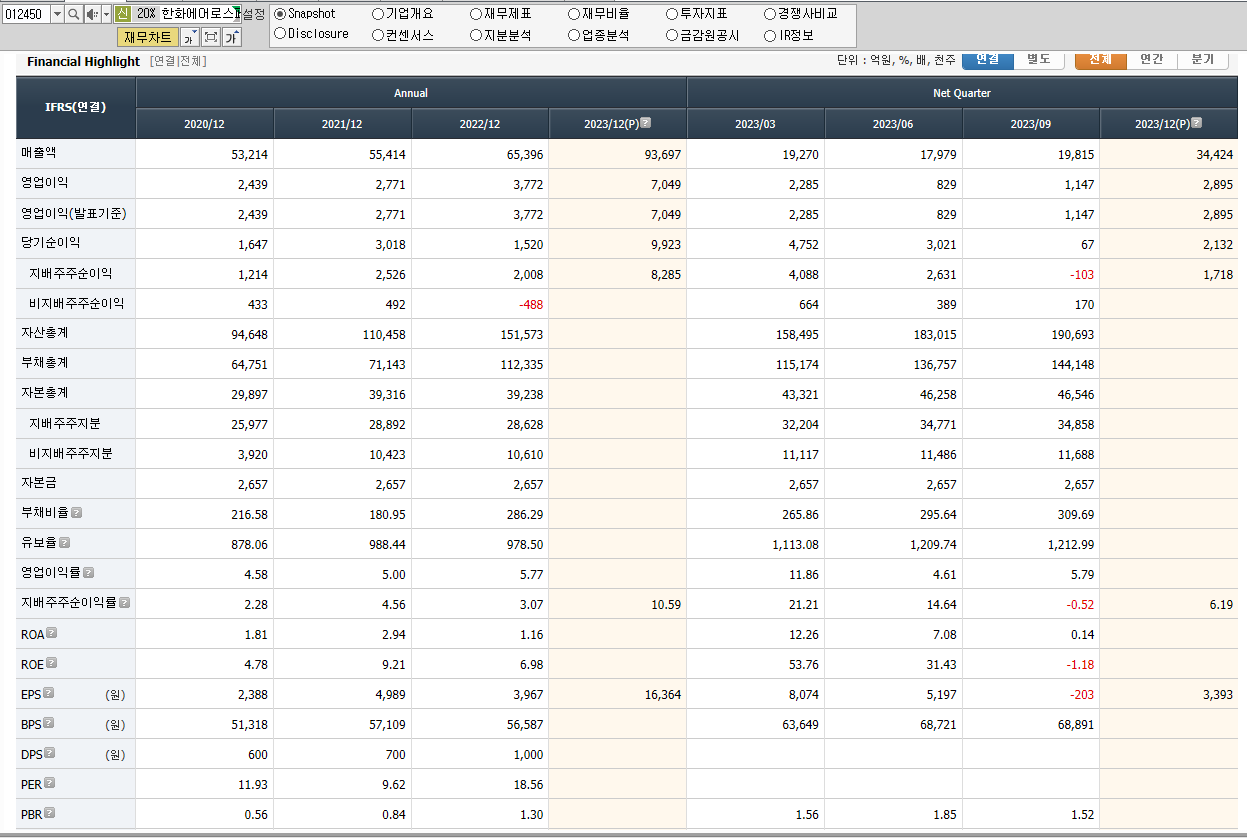1247x838 pixels.
Task: Select the 재무비율 radio button
Action: click(x=574, y=14)
